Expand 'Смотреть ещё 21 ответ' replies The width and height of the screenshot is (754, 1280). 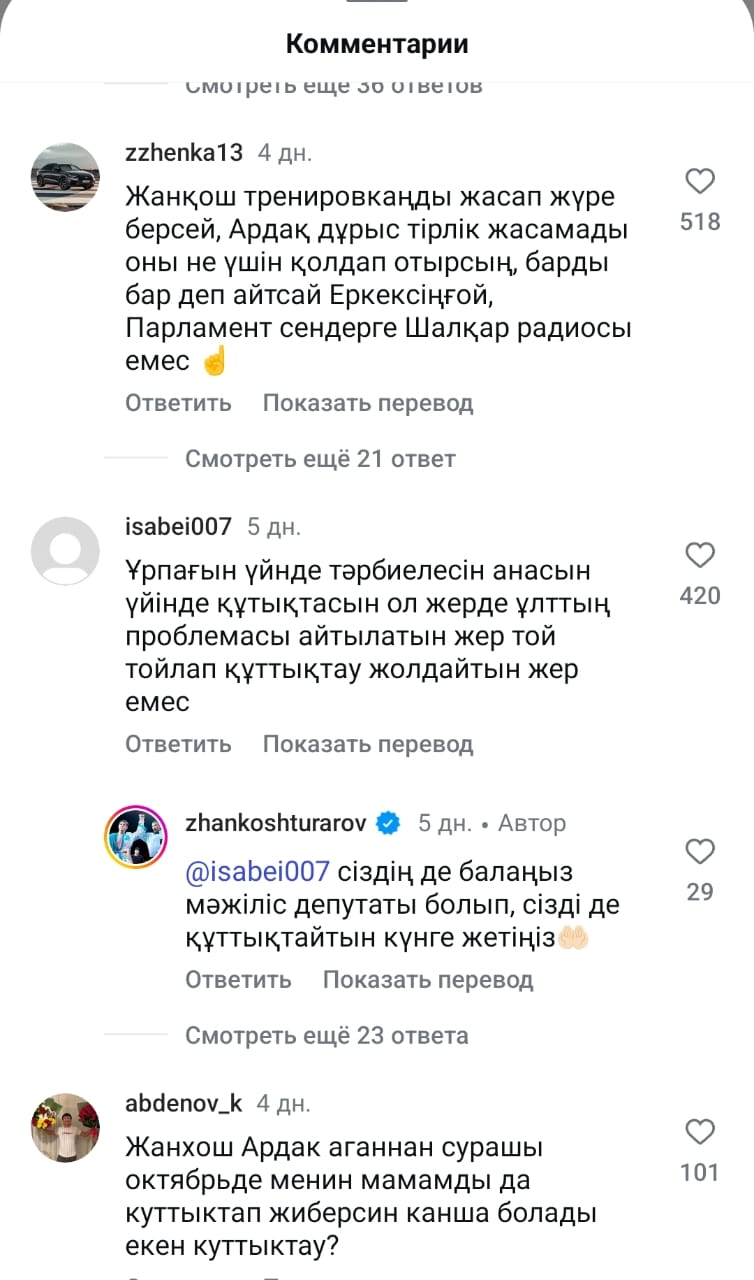(x=320, y=459)
